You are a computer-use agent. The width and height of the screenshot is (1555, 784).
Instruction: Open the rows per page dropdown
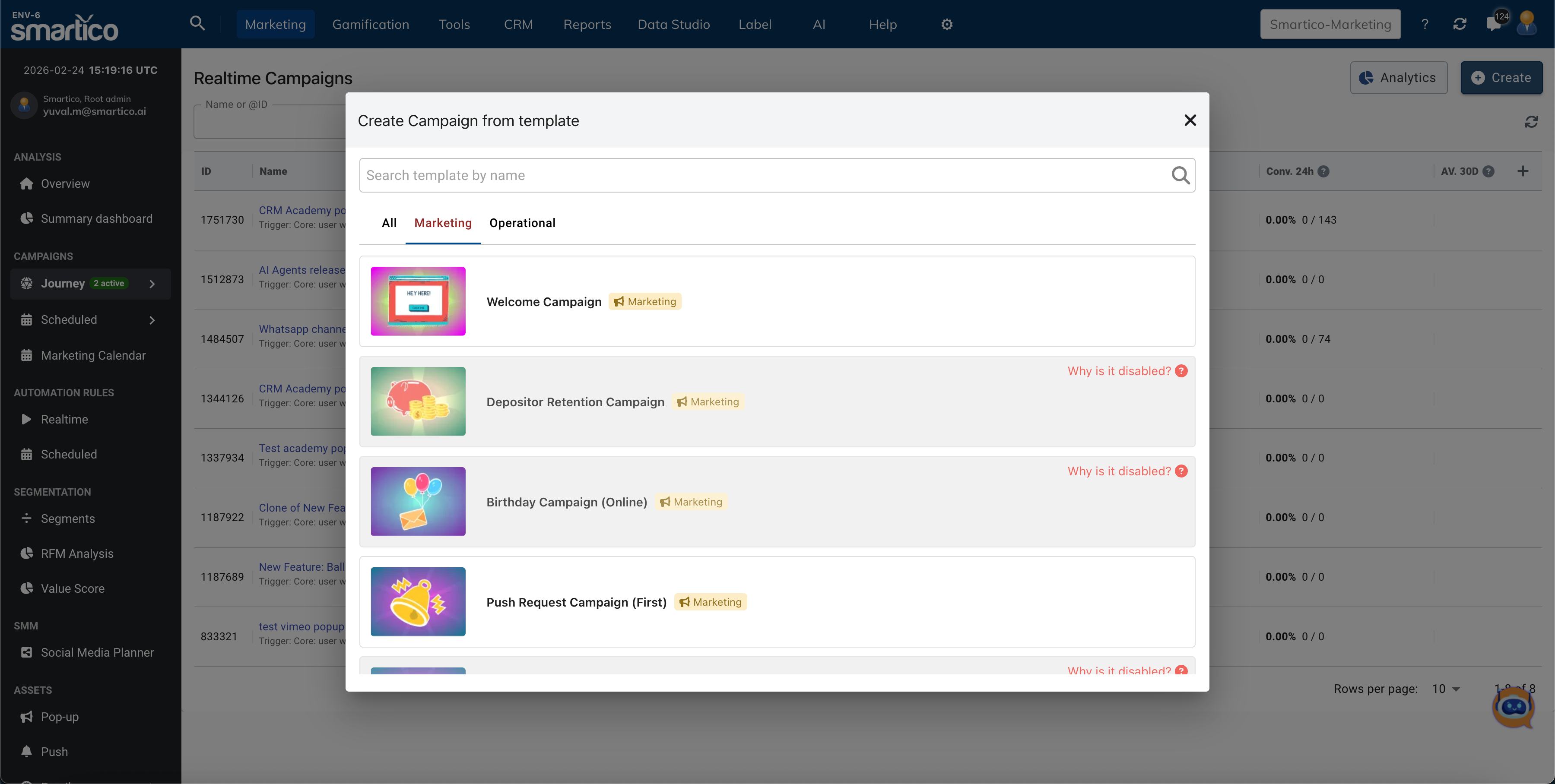click(x=1446, y=689)
